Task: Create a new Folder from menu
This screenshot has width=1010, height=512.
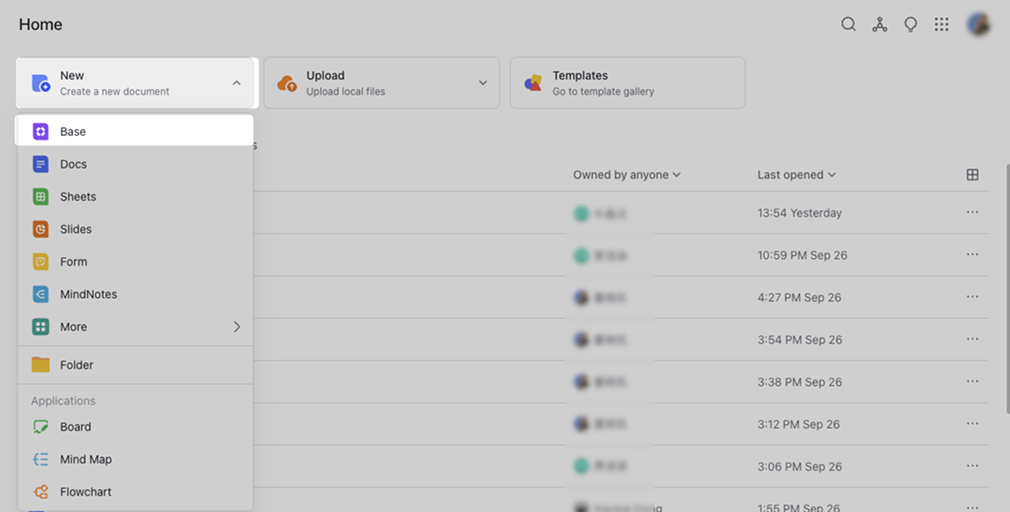Action: pos(76,365)
